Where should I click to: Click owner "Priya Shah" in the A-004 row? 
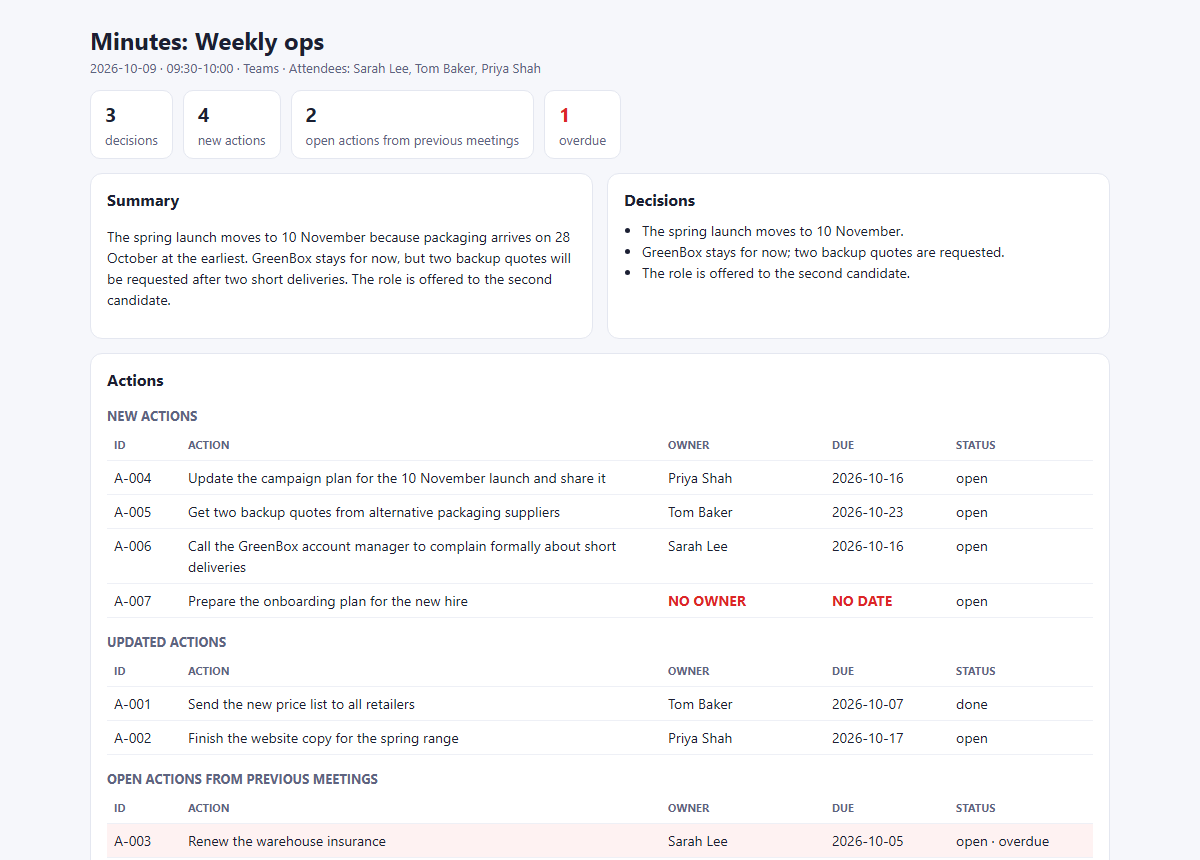pyautogui.click(x=700, y=478)
